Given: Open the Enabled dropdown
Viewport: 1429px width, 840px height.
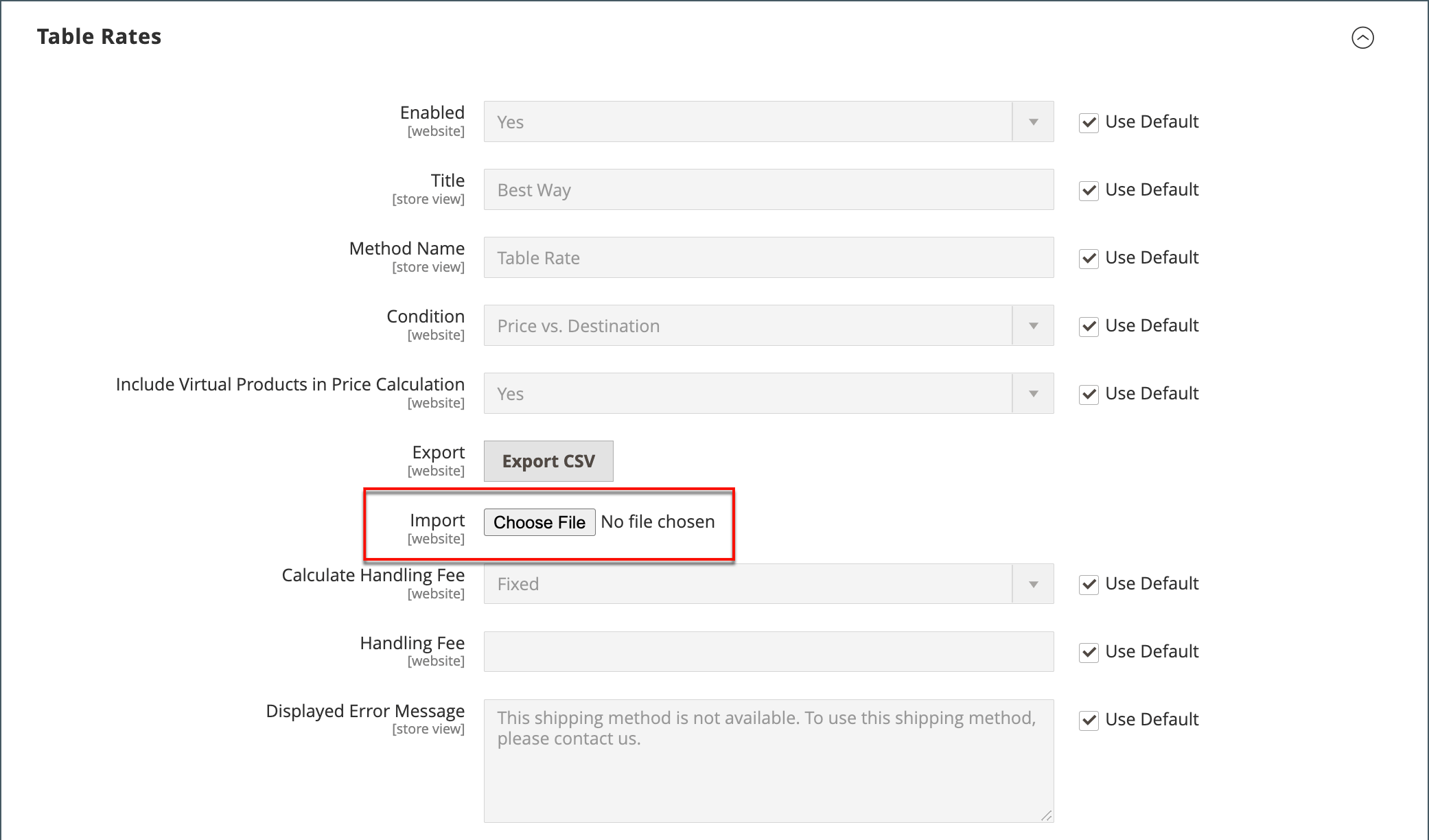Looking at the screenshot, I should tap(768, 121).
